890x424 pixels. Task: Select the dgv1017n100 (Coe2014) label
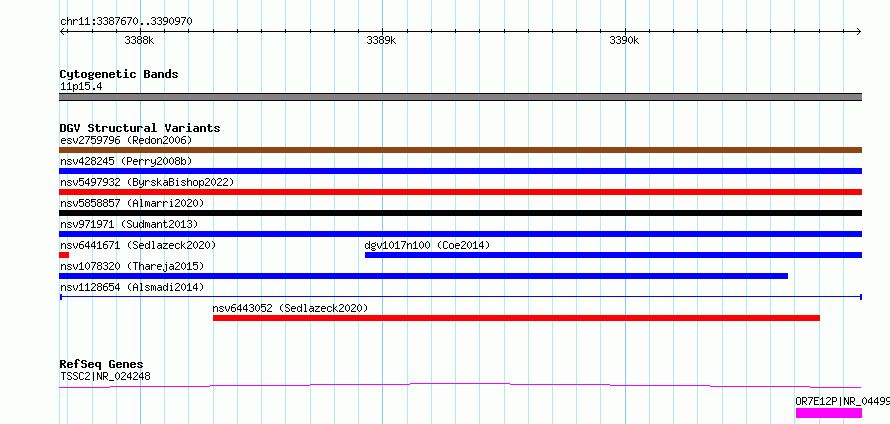pos(427,245)
